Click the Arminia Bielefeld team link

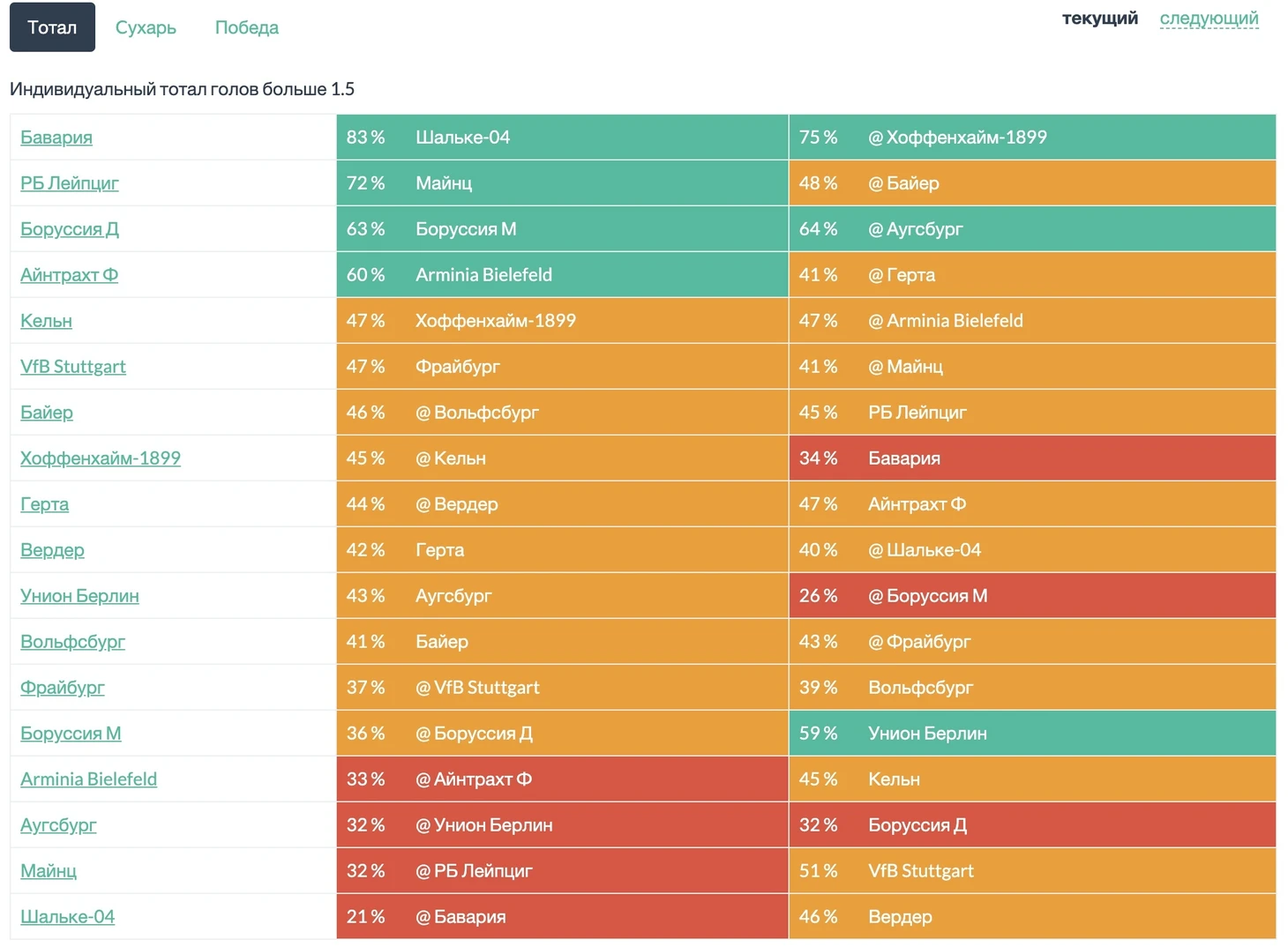(x=88, y=779)
